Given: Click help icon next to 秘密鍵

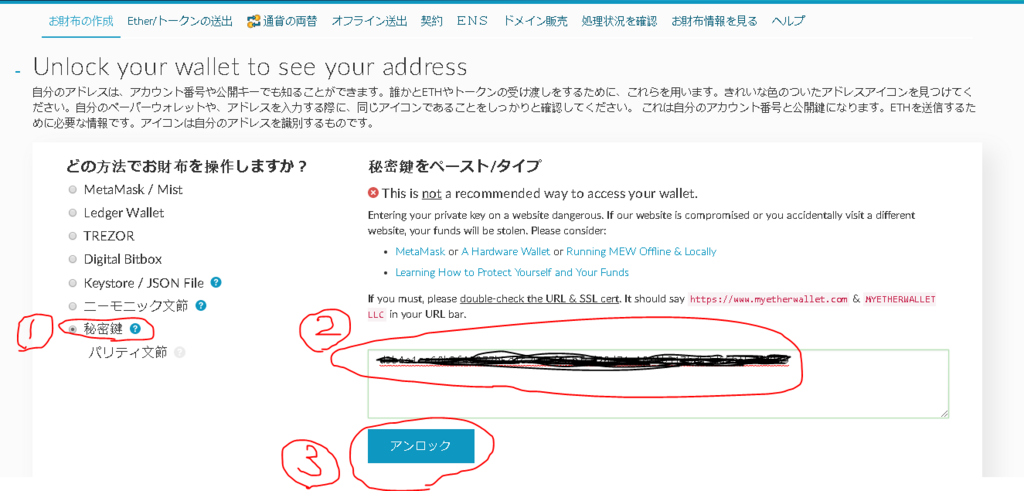Looking at the screenshot, I should [x=135, y=329].
